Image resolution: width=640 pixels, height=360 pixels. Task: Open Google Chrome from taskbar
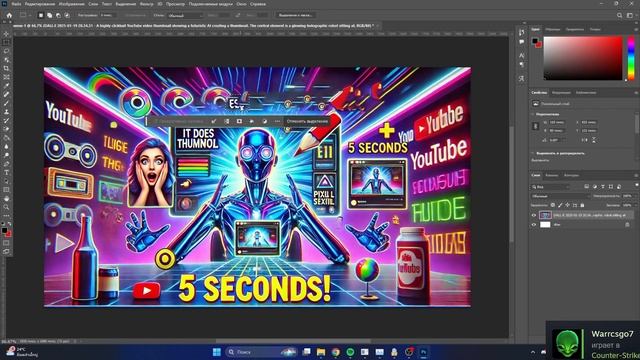[x=336, y=352]
